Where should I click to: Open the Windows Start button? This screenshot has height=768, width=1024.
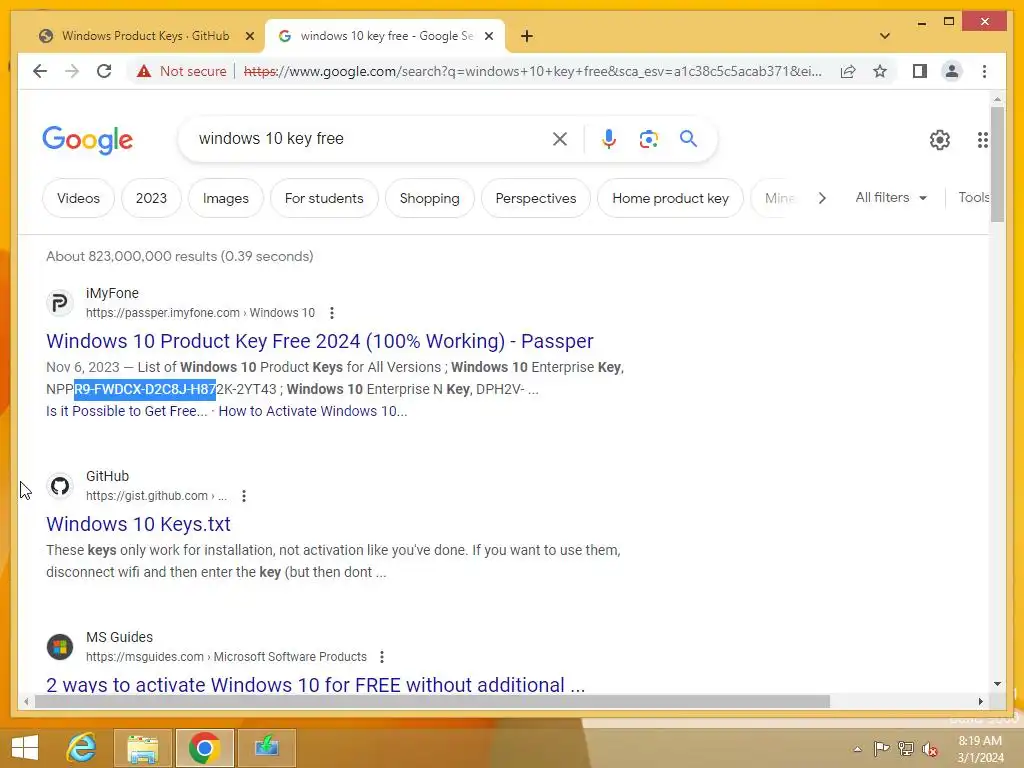(x=25, y=748)
